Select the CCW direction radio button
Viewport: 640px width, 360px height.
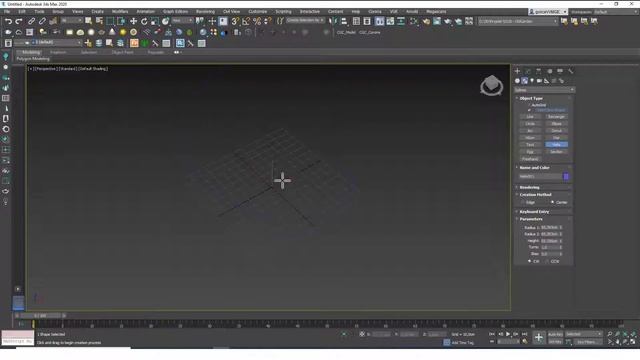tap(547, 261)
